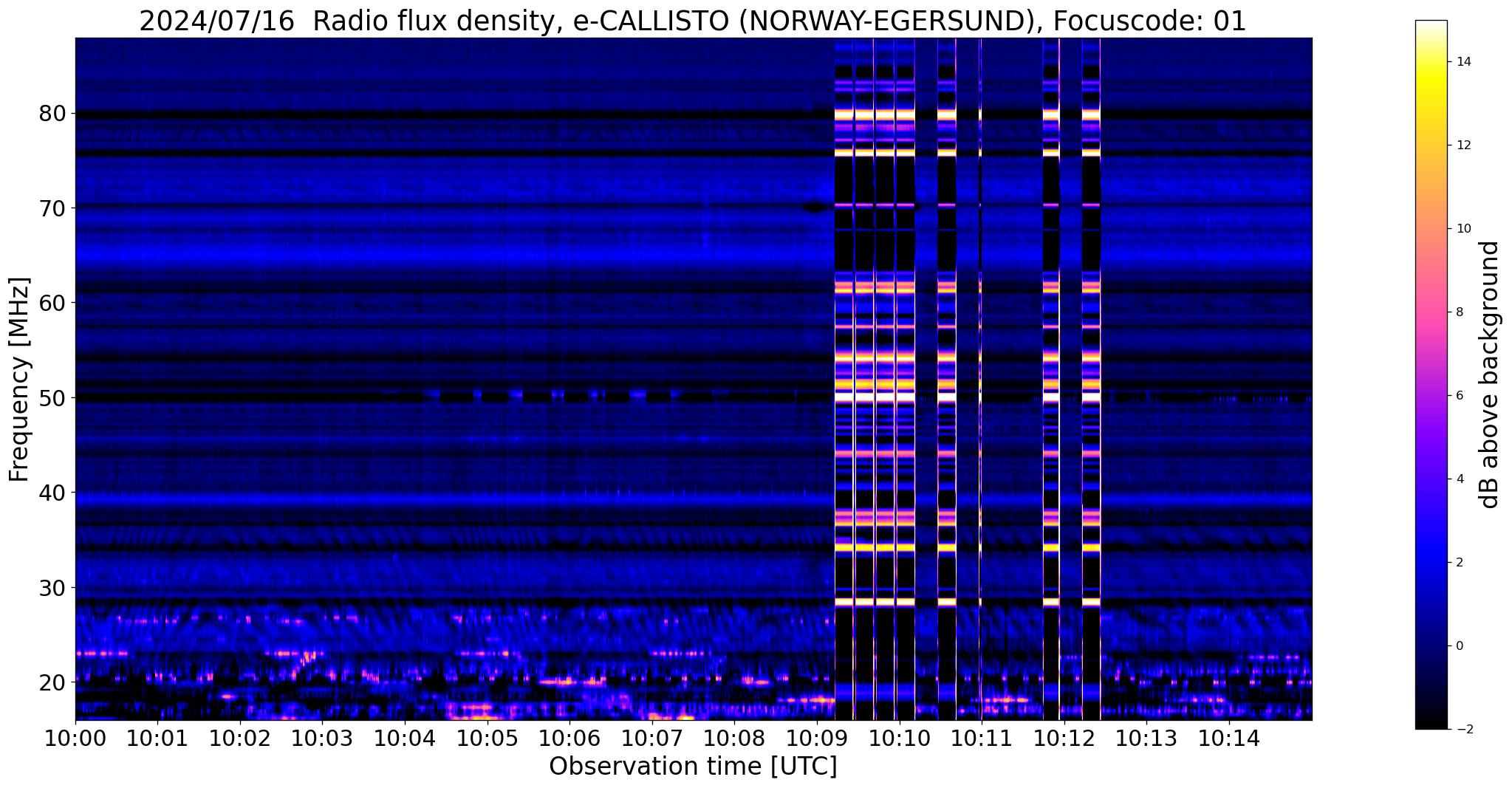Click the 10:07 time tick label
Image resolution: width=1512 pixels, height=788 pixels.
tap(652, 739)
